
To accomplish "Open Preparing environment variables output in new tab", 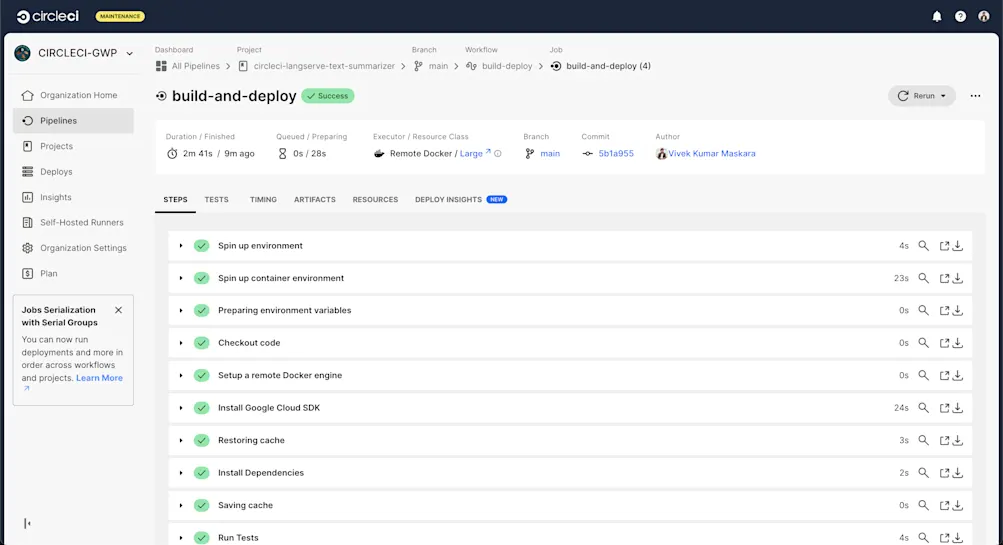I will [x=944, y=310].
